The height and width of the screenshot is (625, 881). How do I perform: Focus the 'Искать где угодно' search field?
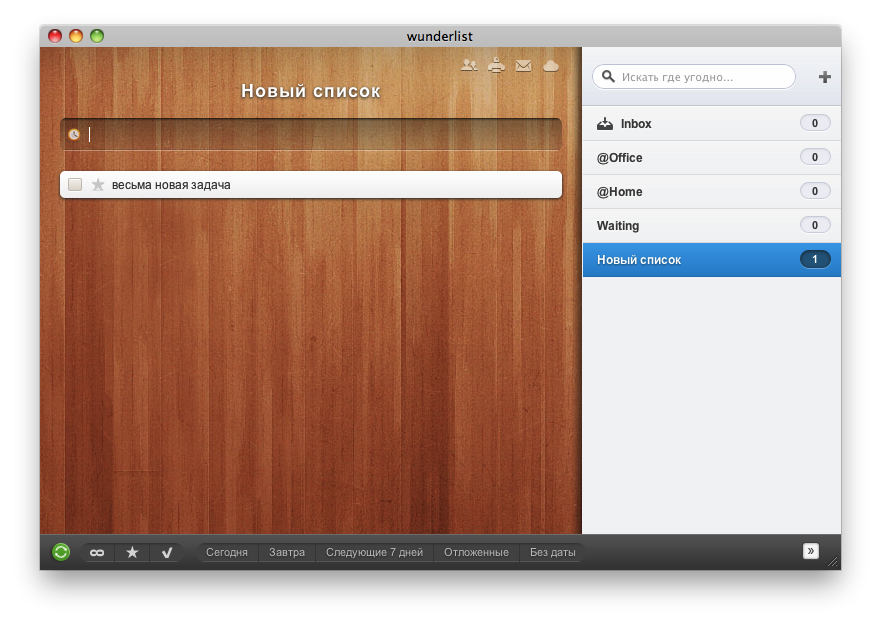click(700, 77)
